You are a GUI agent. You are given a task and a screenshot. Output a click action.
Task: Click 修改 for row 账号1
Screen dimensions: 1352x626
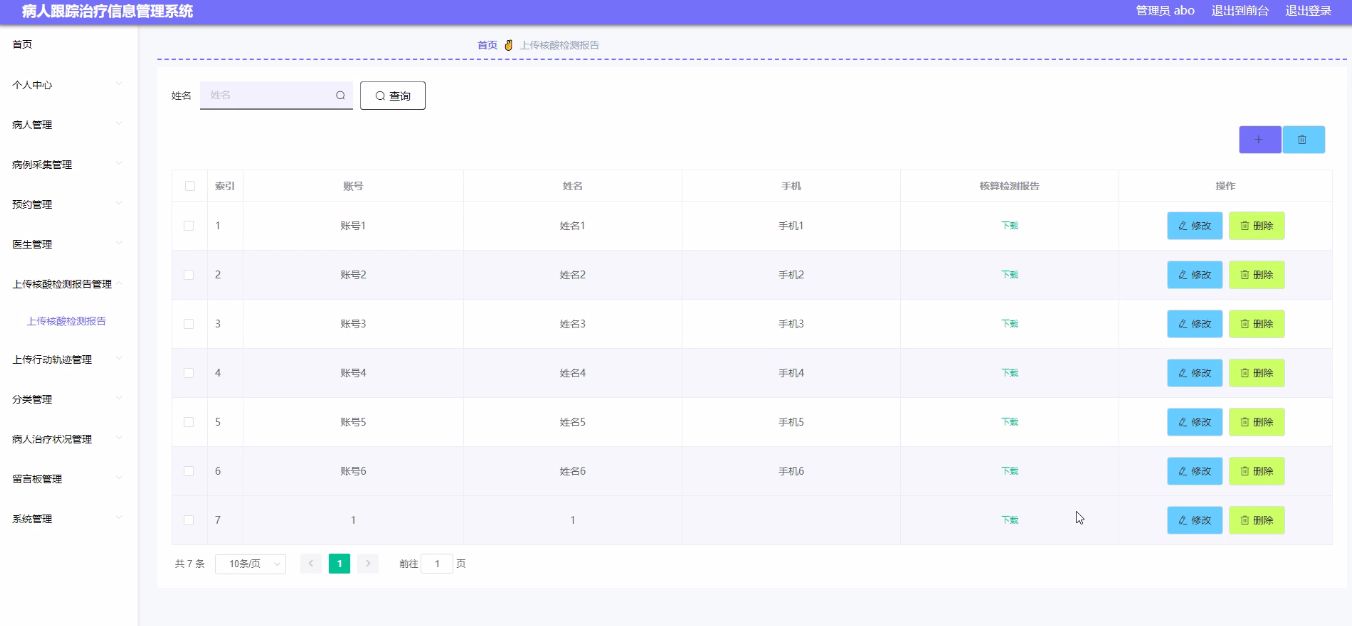point(1195,226)
